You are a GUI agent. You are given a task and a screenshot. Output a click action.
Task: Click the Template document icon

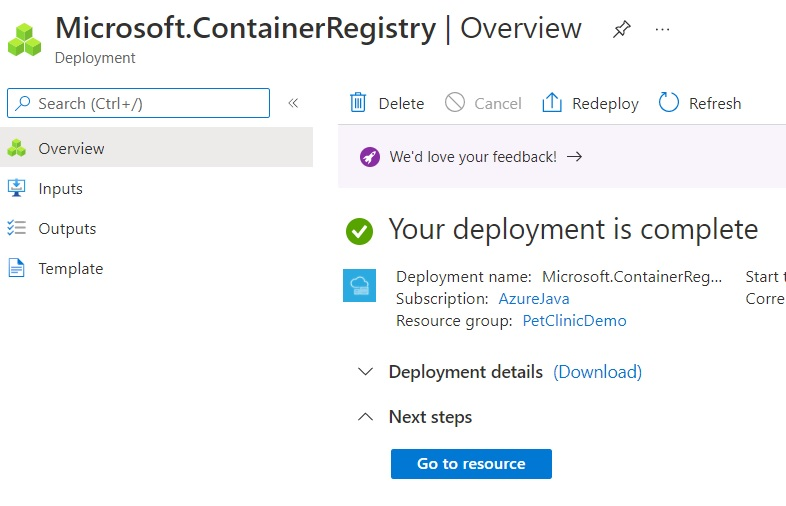[x=17, y=268]
